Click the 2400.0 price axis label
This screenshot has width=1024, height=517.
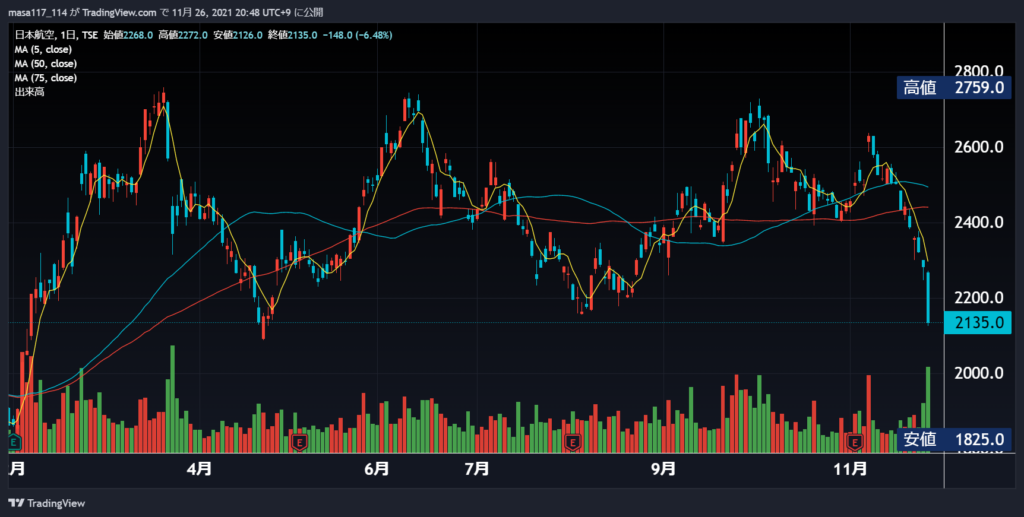pyautogui.click(x=979, y=223)
